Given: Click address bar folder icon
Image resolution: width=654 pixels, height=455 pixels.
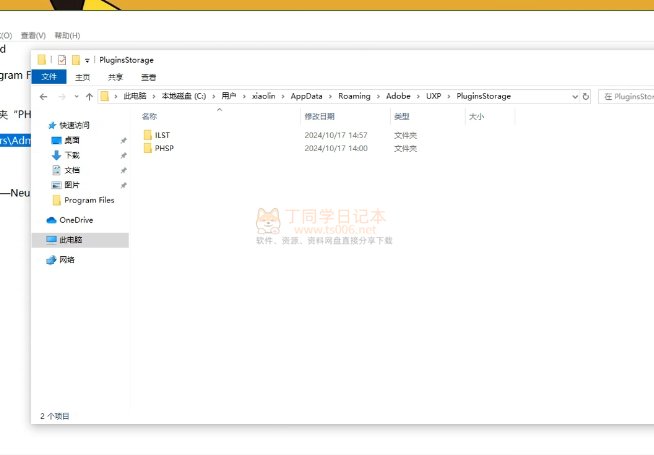Looking at the screenshot, I should (x=105, y=96).
